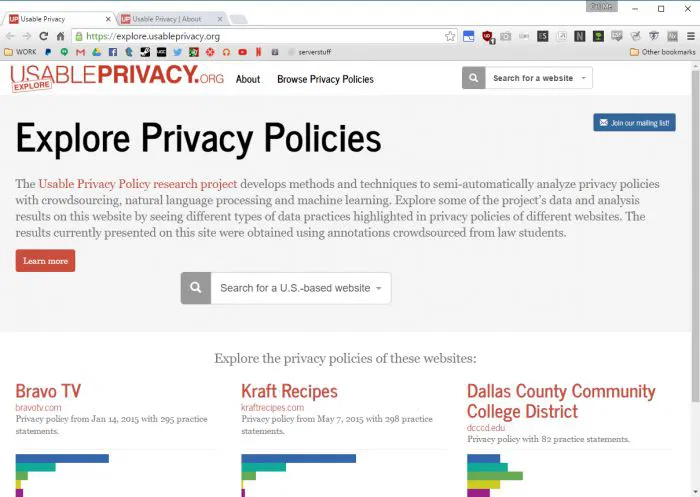700x497 pixels.
Task: Click the dark ES extension icon
Action: 542,36
